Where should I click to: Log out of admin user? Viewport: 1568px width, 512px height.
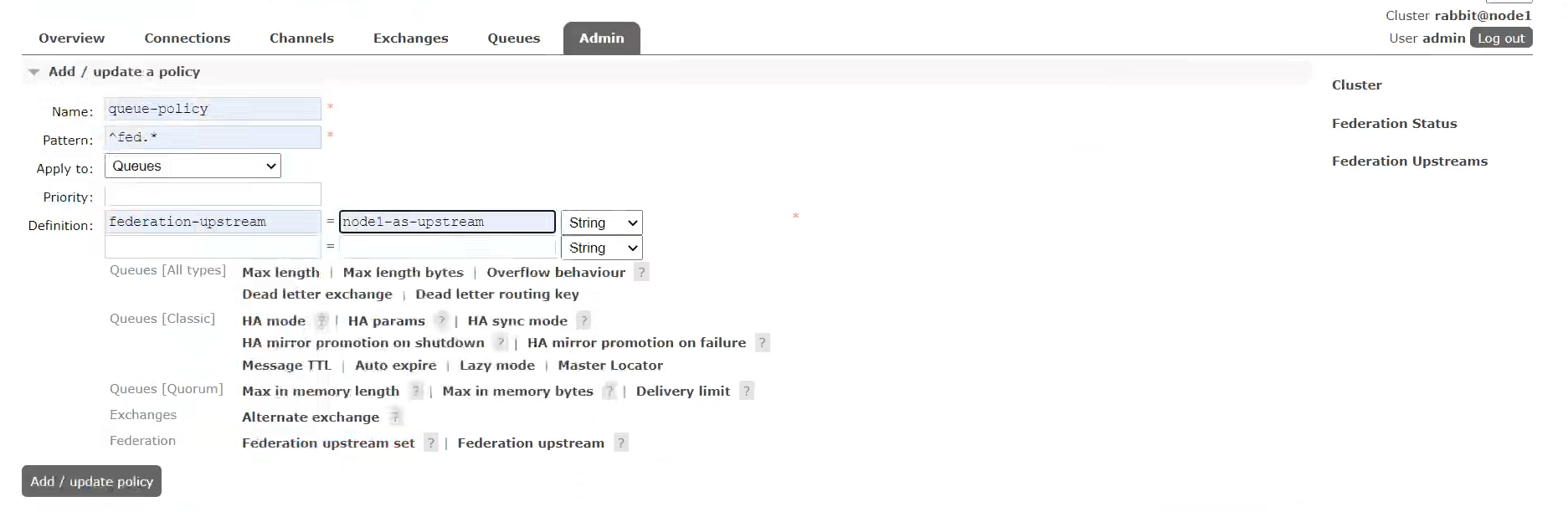pos(1501,38)
